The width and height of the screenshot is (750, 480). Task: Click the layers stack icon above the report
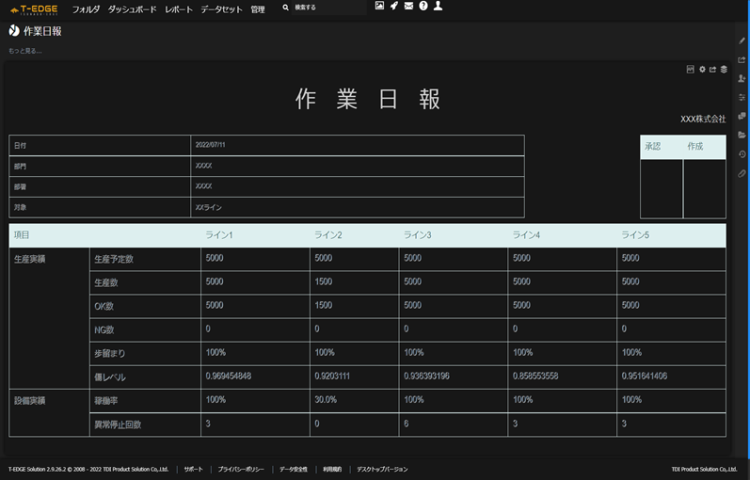(x=723, y=69)
